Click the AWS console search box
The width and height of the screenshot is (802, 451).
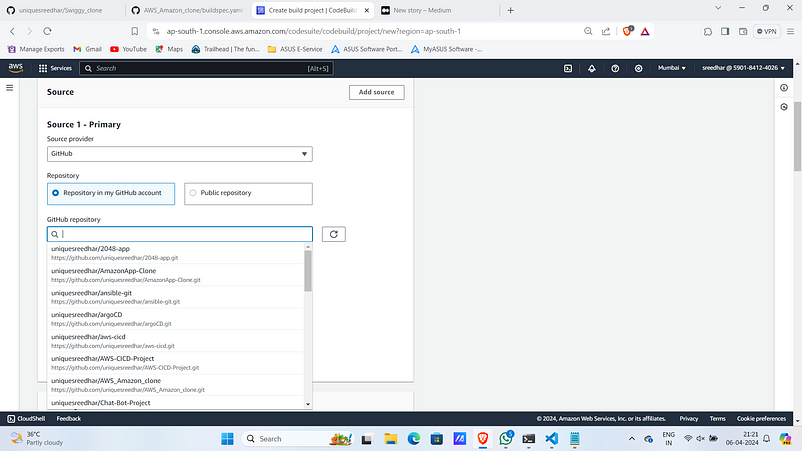206,68
